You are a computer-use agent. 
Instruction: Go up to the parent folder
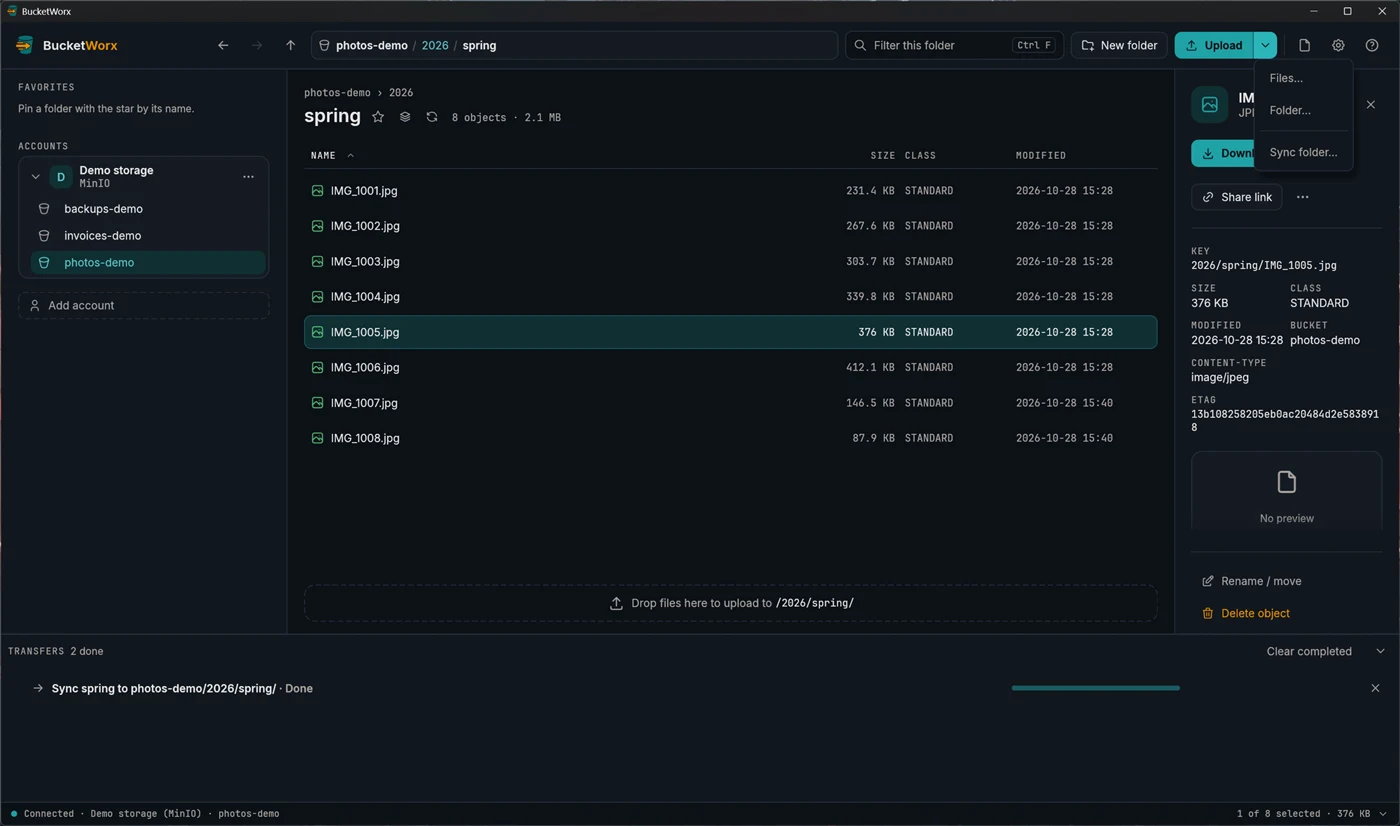coord(290,45)
